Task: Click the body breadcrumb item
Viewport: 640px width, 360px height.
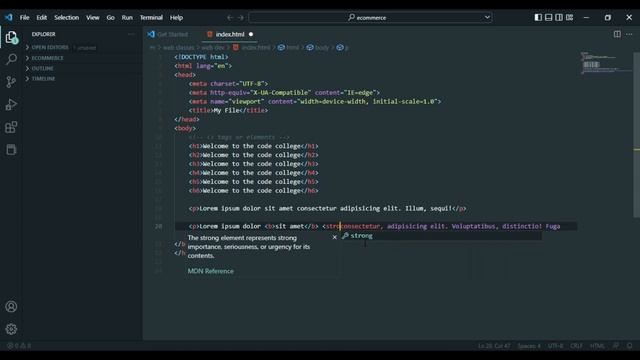Action: tap(318, 47)
